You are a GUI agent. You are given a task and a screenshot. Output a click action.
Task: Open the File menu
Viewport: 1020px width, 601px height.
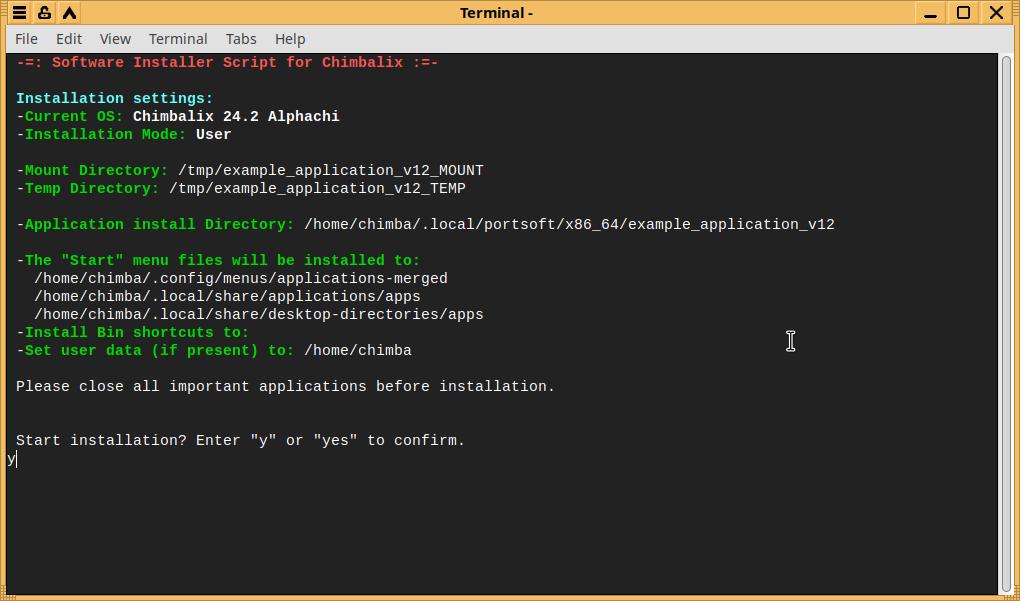point(27,39)
